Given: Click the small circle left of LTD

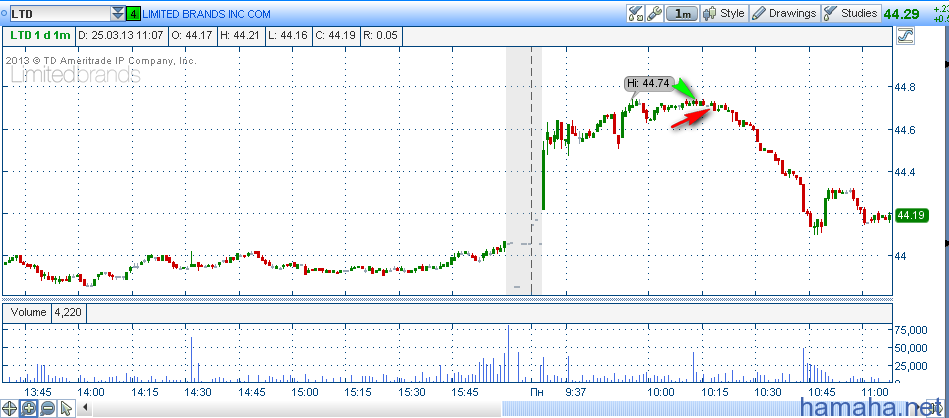Looking at the screenshot, I should 5,13.
